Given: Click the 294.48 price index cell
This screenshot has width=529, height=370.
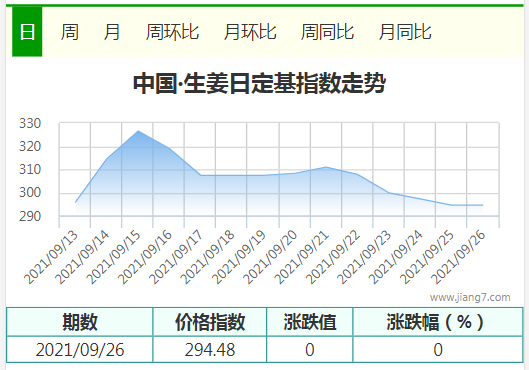Looking at the screenshot, I should coord(210,349).
